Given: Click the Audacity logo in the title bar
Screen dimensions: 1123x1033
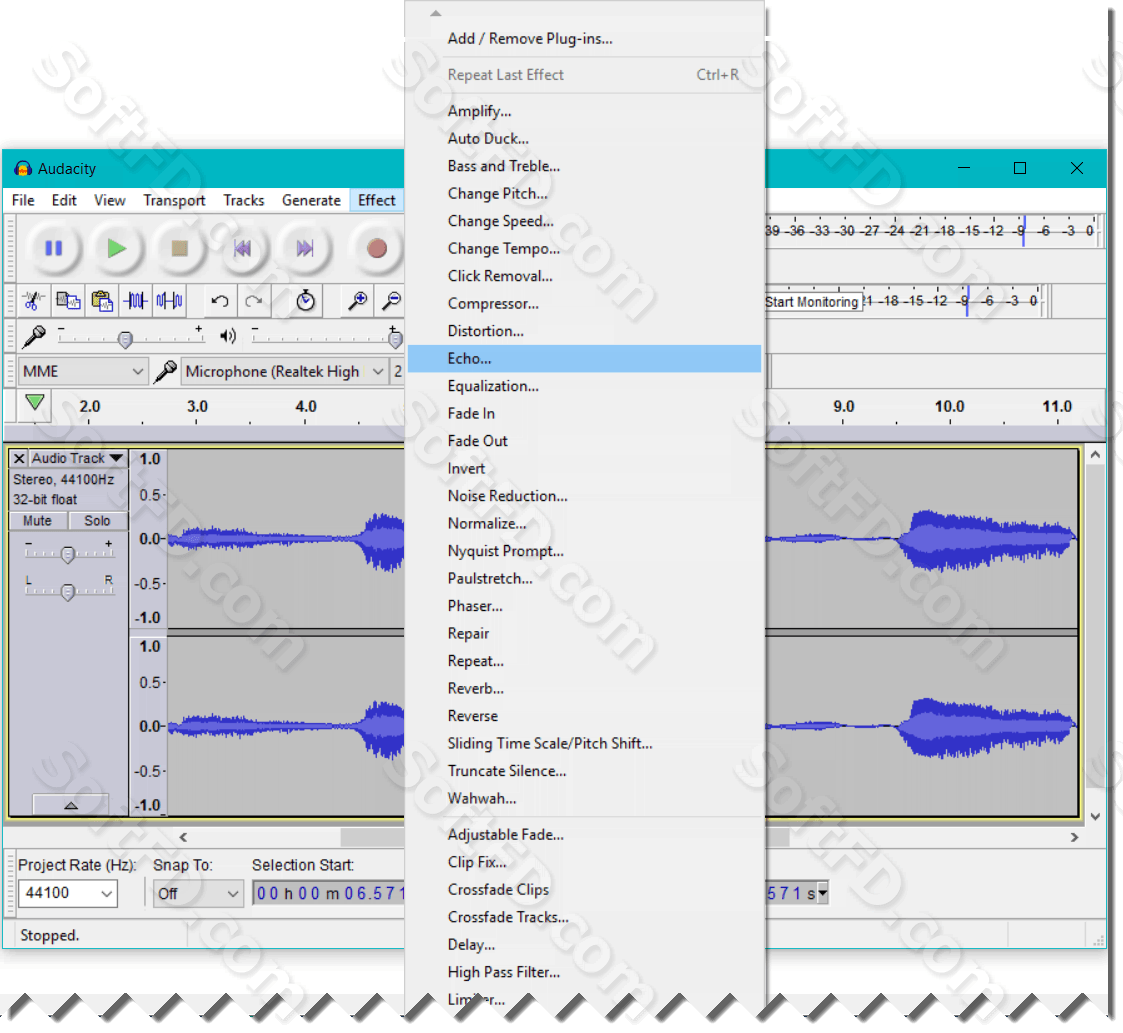Looking at the screenshot, I should coord(23,169).
